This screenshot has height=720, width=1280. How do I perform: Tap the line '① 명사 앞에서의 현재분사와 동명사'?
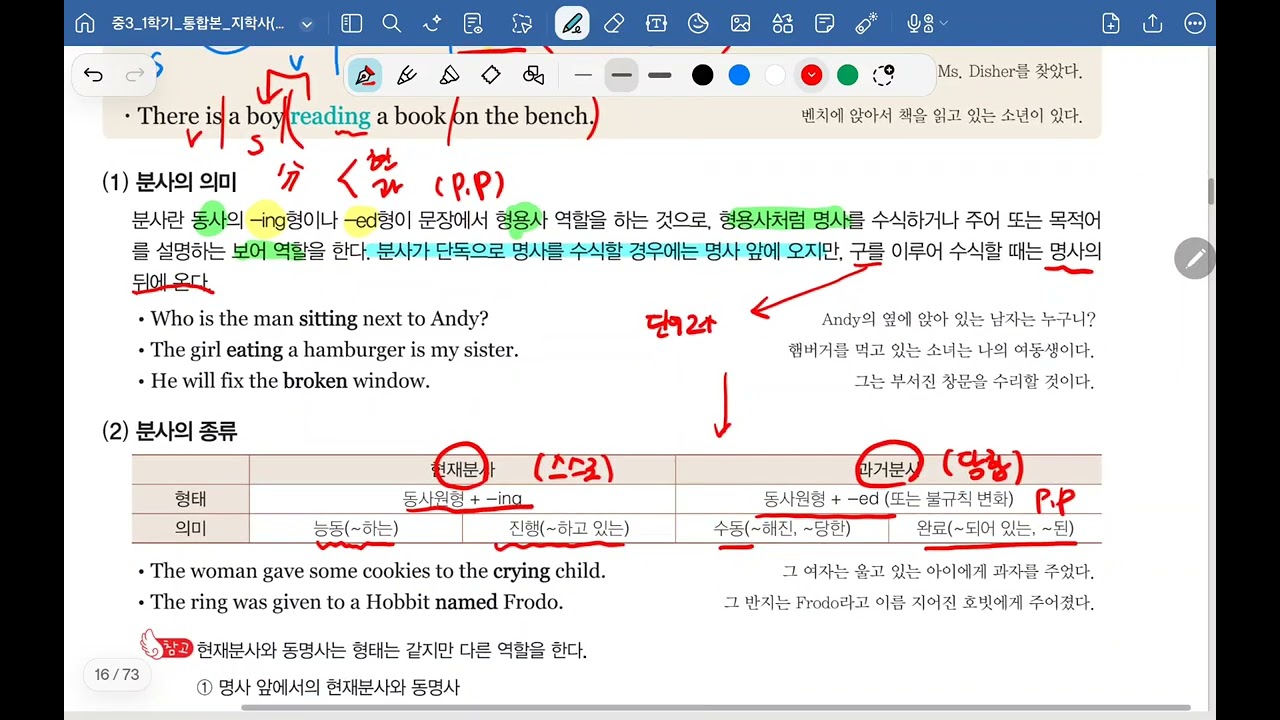click(x=328, y=687)
